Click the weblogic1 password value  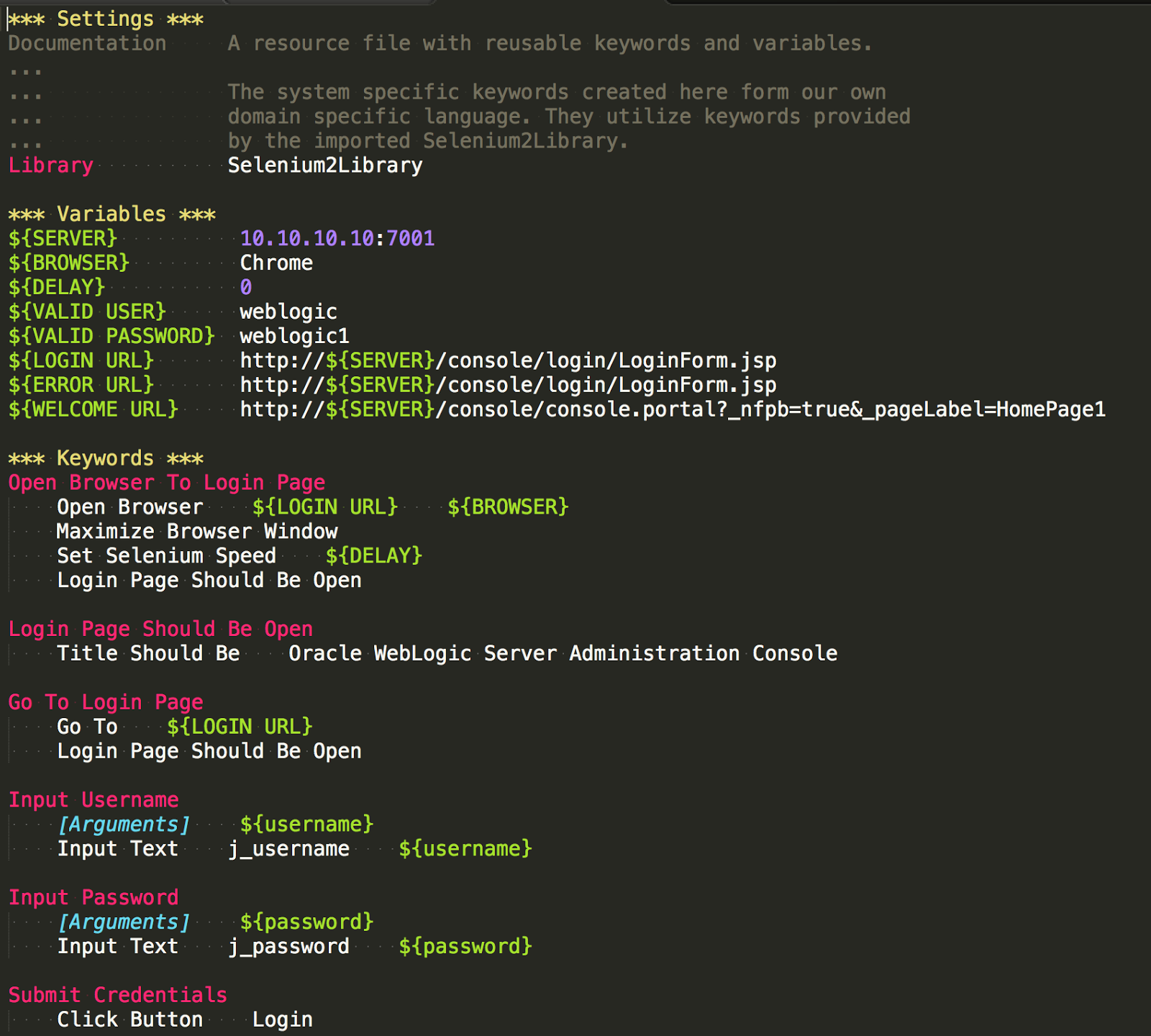294,336
